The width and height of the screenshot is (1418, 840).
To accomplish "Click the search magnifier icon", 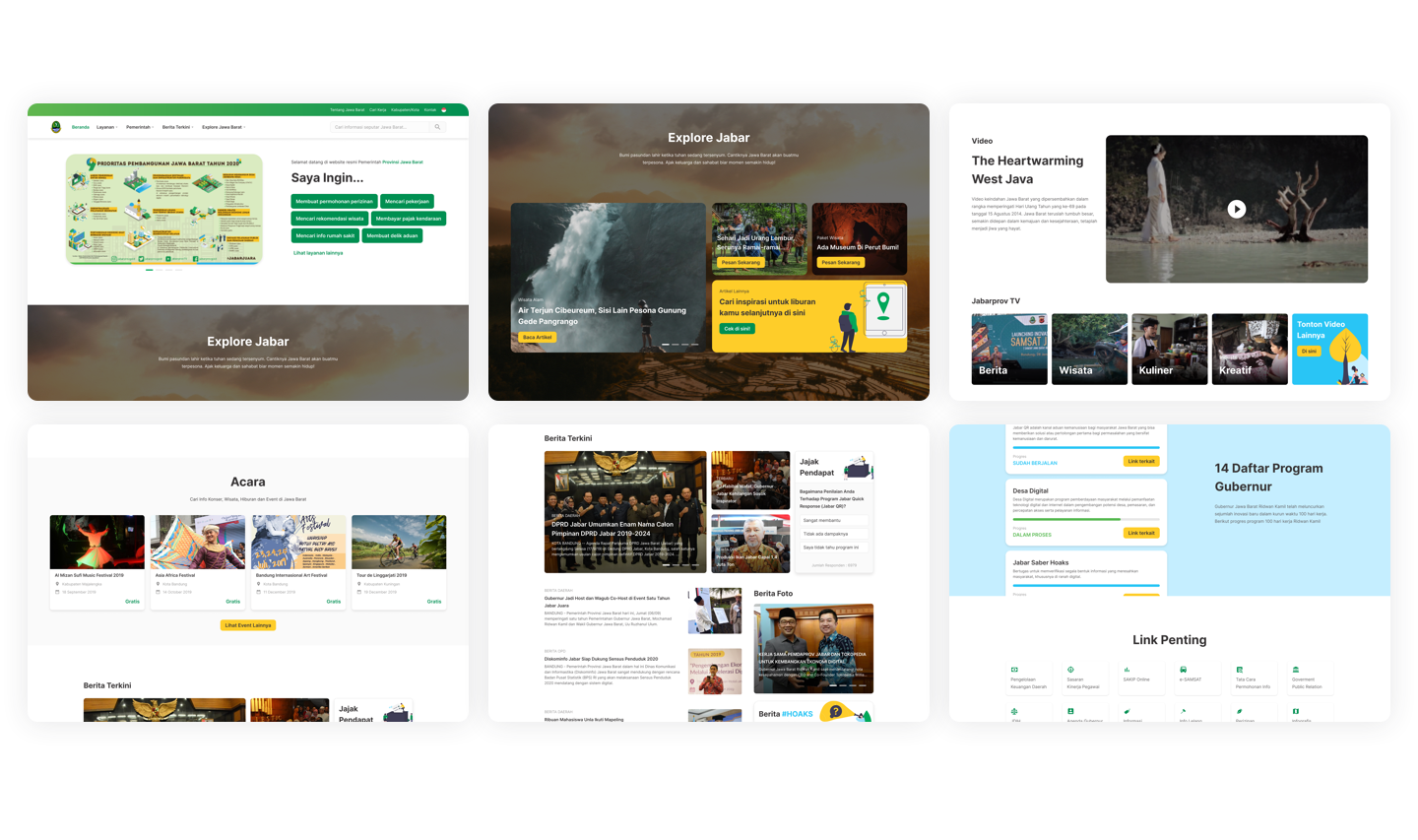I will (x=437, y=127).
